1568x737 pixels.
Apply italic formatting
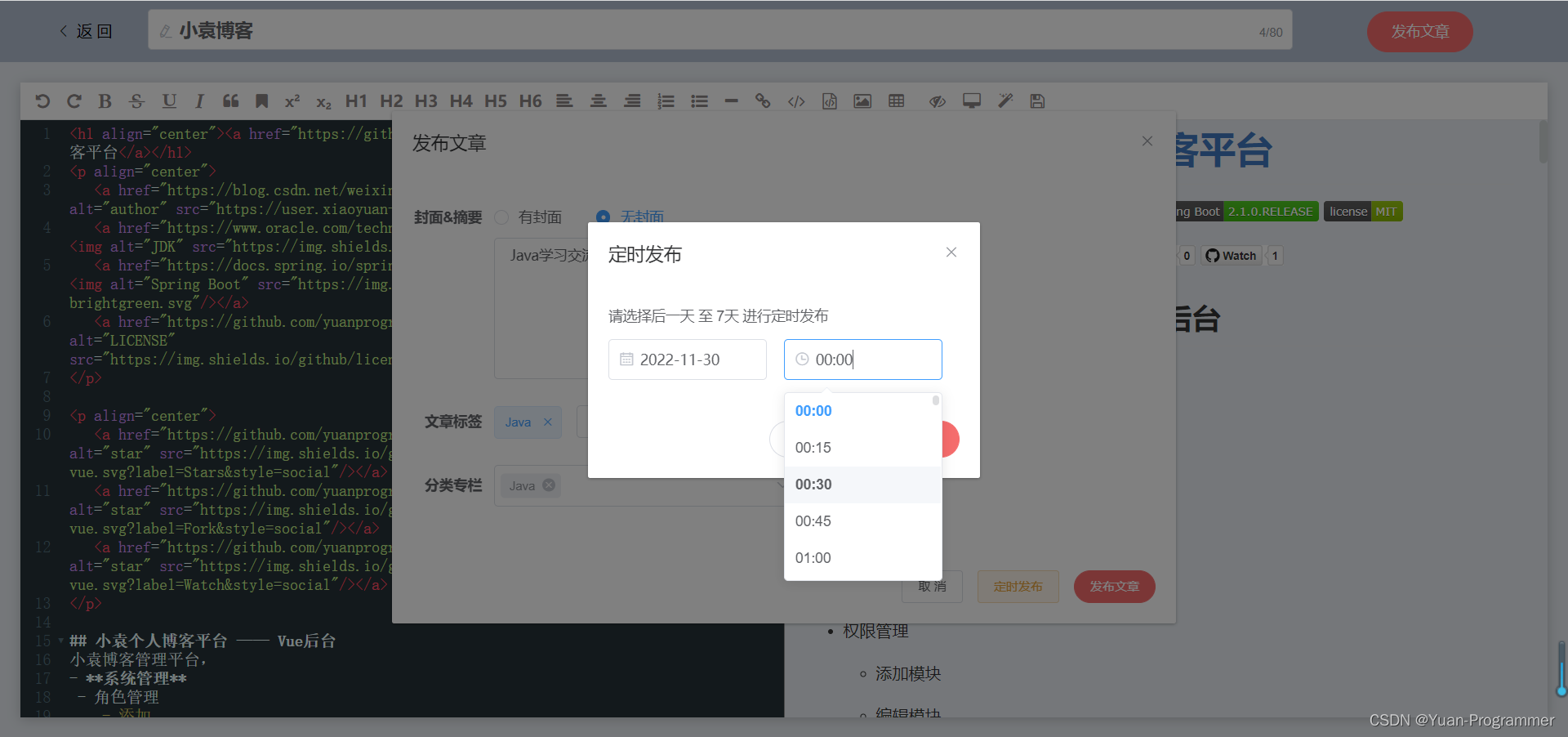click(x=199, y=101)
